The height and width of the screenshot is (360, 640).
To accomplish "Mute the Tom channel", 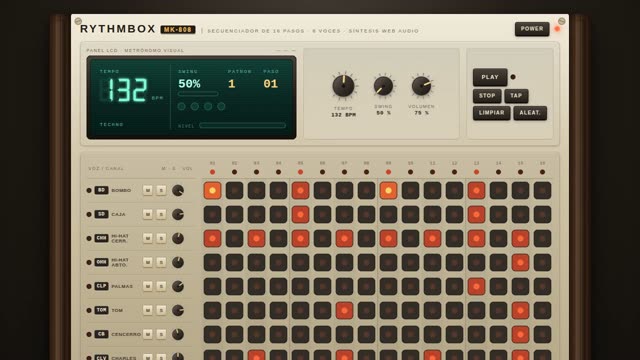I will coord(148,310).
